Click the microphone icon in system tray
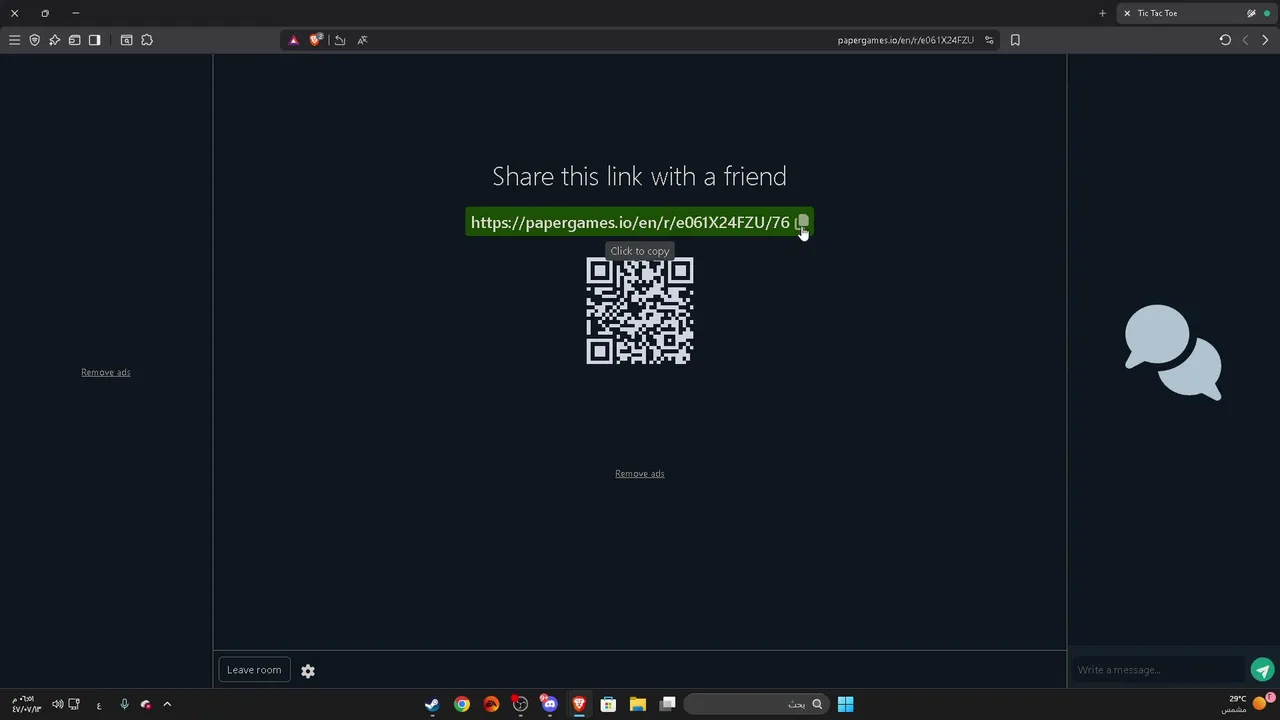The height and width of the screenshot is (720, 1280). tap(124, 704)
